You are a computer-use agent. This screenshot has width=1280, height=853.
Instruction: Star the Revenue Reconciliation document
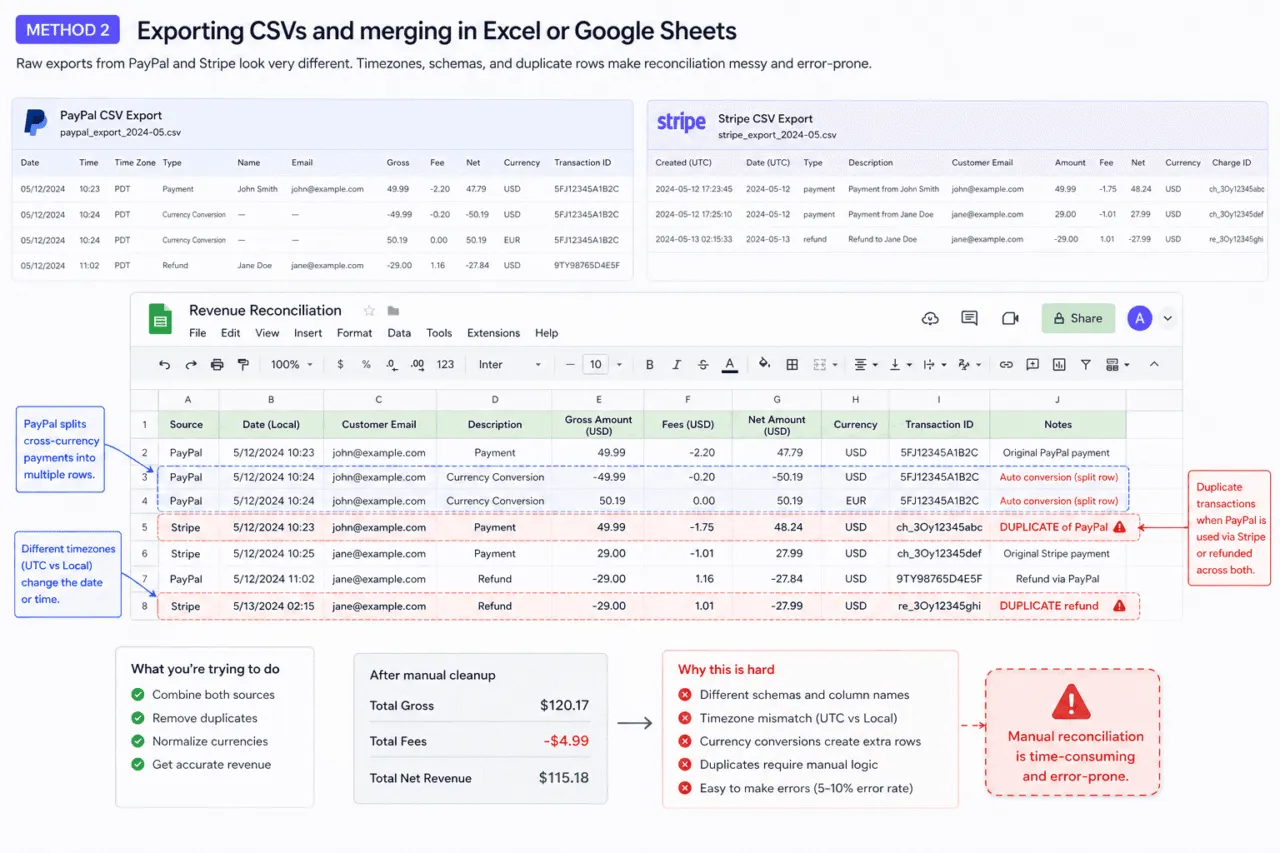click(x=369, y=311)
